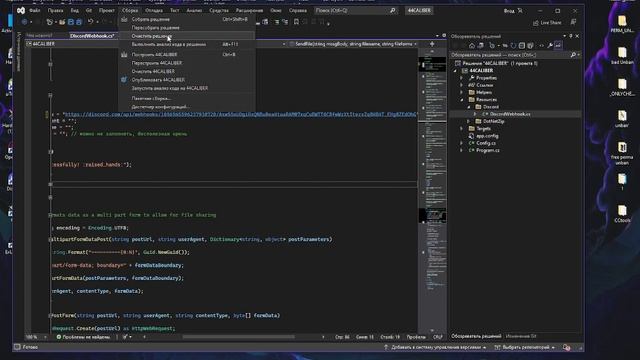This screenshot has width=640, height=360.
Task: Expand the Targets folder node
Action: [x=462, y=129]
